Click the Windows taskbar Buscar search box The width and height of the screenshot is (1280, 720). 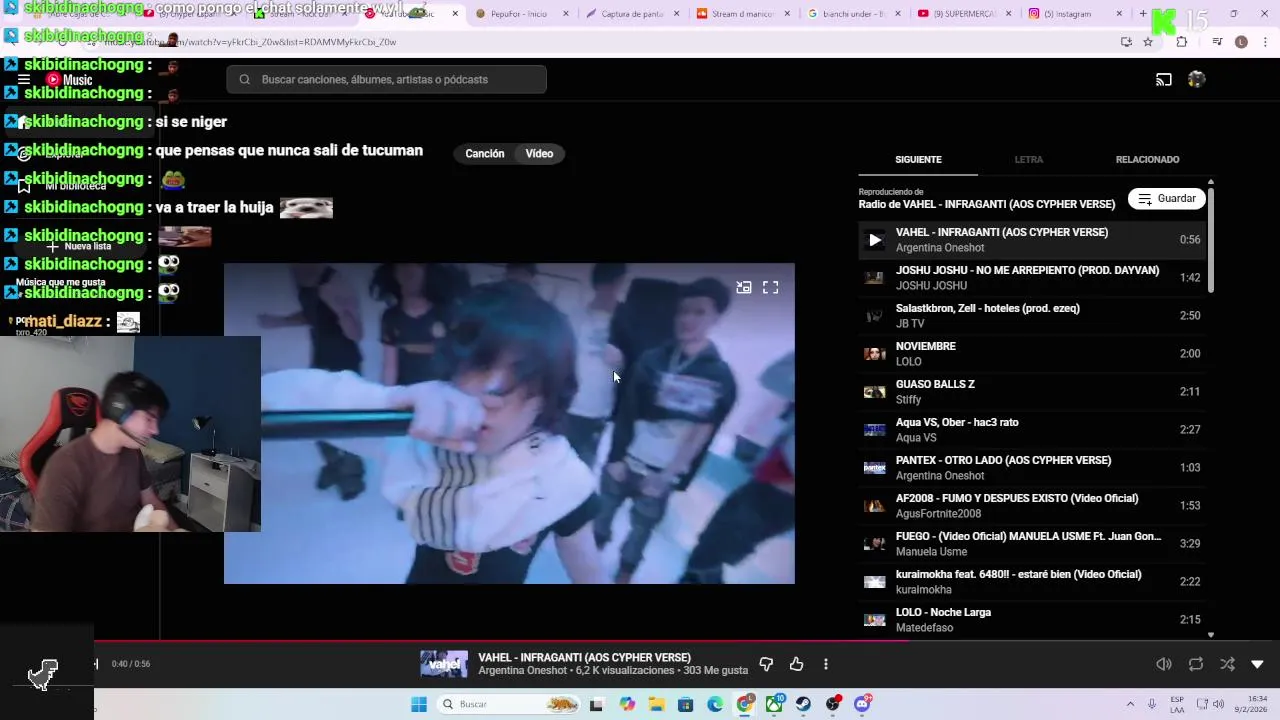click(510, 704)
